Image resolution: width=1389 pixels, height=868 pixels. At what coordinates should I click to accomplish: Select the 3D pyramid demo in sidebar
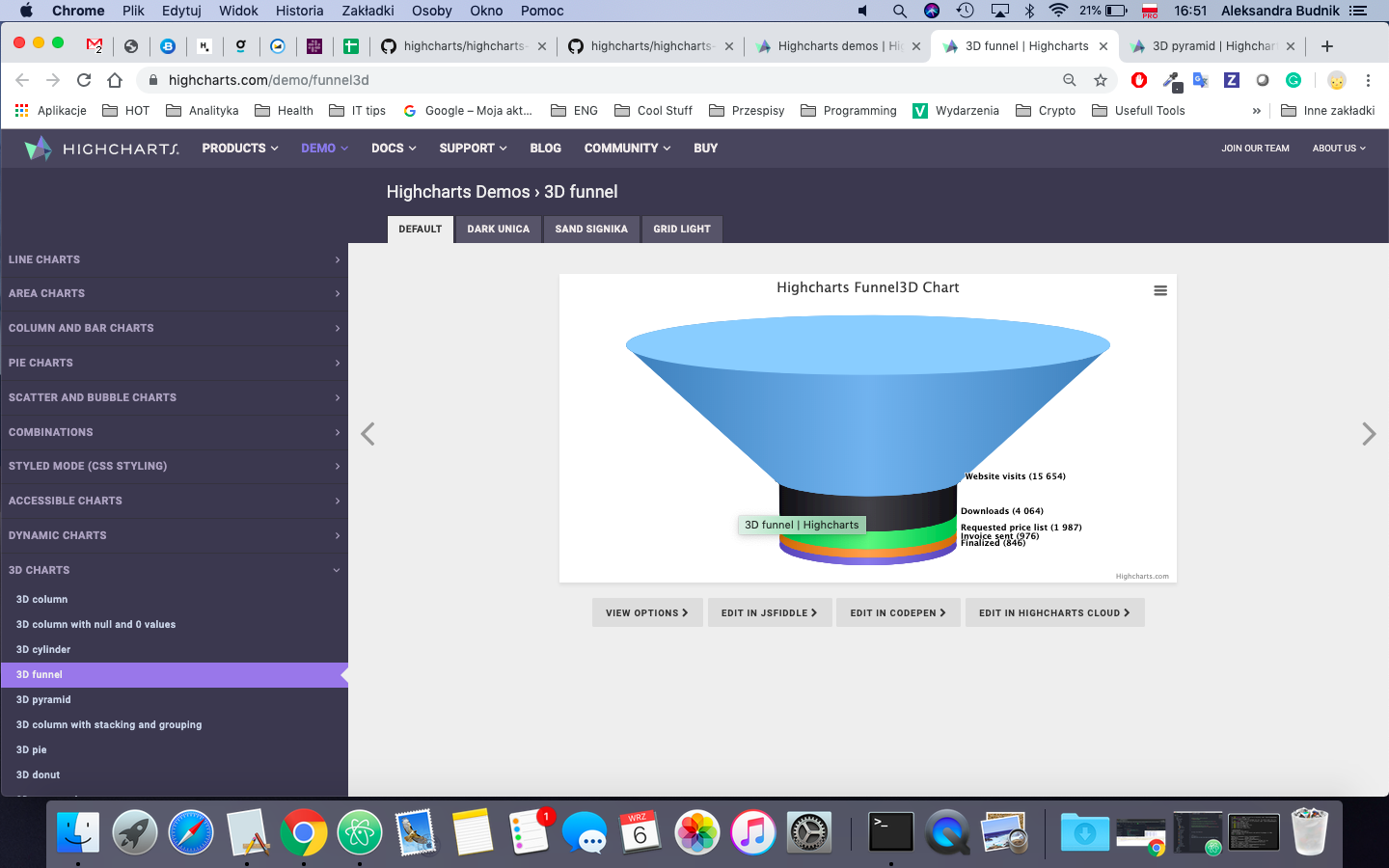[x=174, y=700]
